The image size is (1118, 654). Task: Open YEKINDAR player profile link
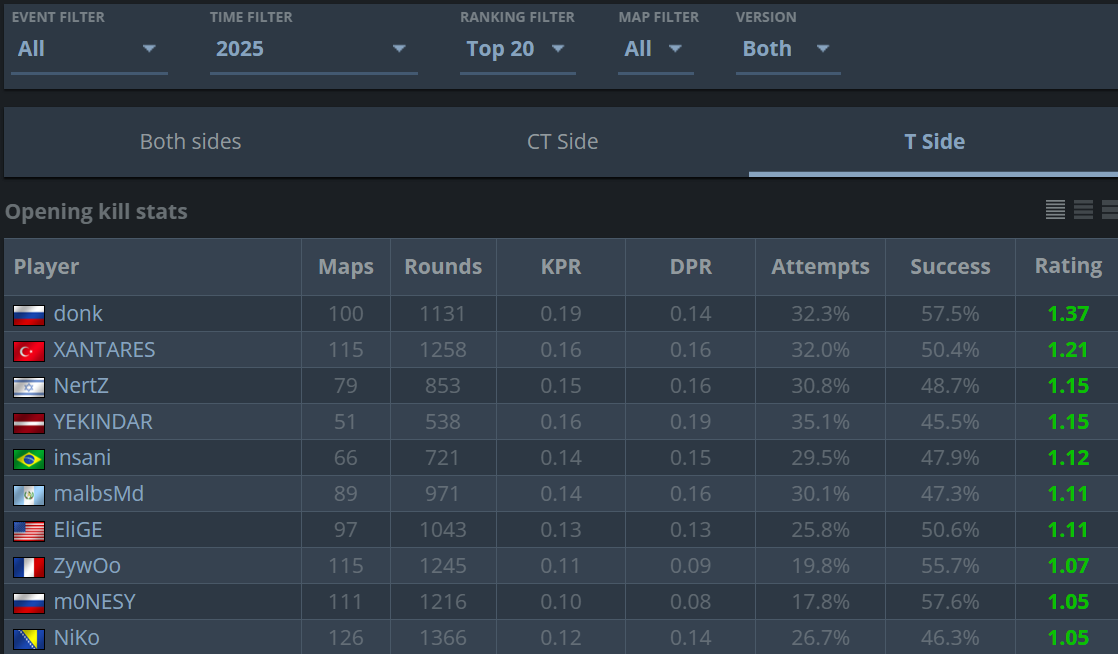coord(103,422)
